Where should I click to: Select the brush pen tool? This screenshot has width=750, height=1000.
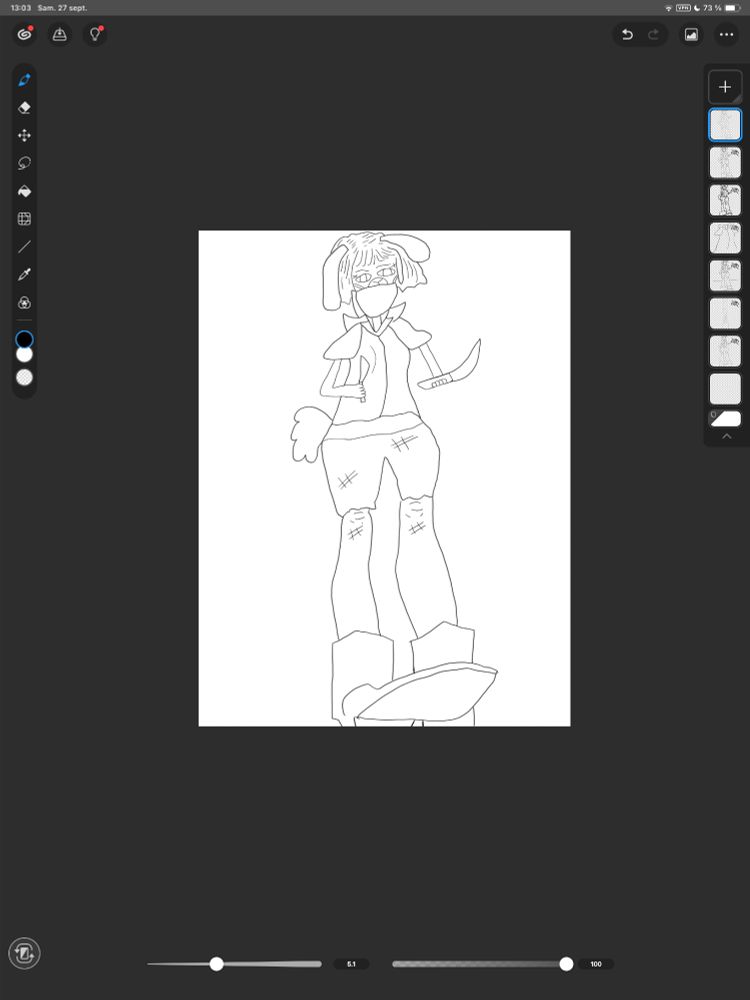coord(24,80)
